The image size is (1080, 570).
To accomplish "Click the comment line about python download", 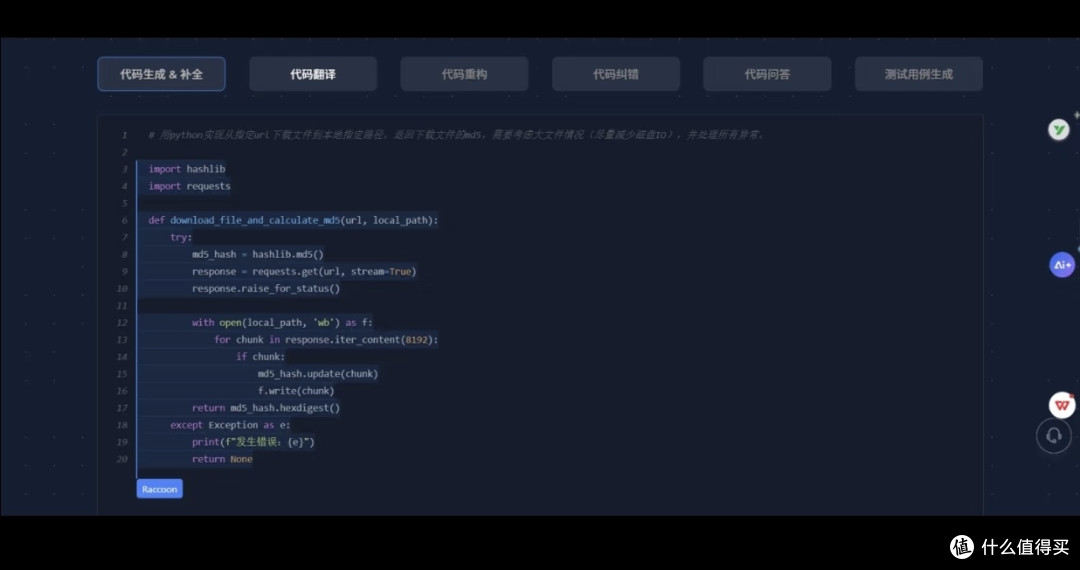I will tap(456, 135).
